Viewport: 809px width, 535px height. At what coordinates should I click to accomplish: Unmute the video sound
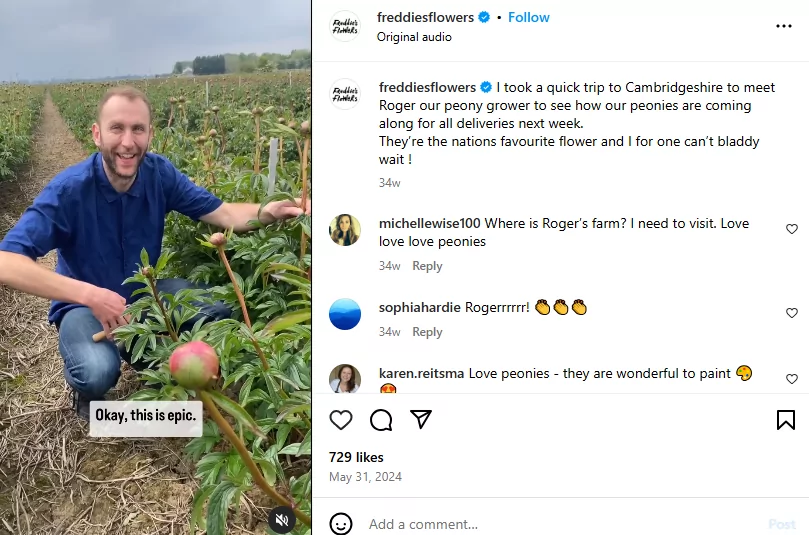tap(282, 519)
